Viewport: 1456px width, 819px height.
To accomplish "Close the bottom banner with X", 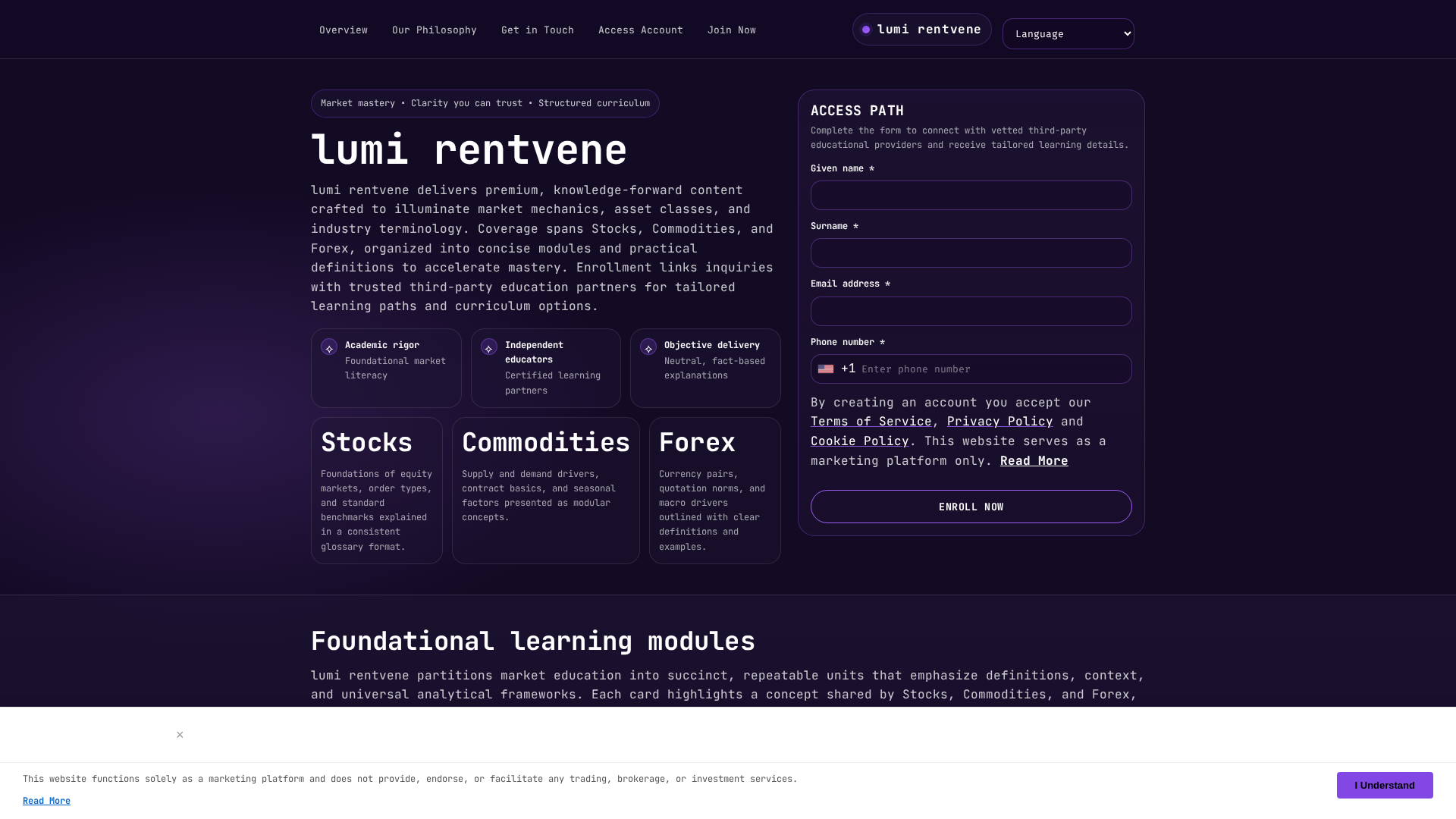I will (180, 735).
